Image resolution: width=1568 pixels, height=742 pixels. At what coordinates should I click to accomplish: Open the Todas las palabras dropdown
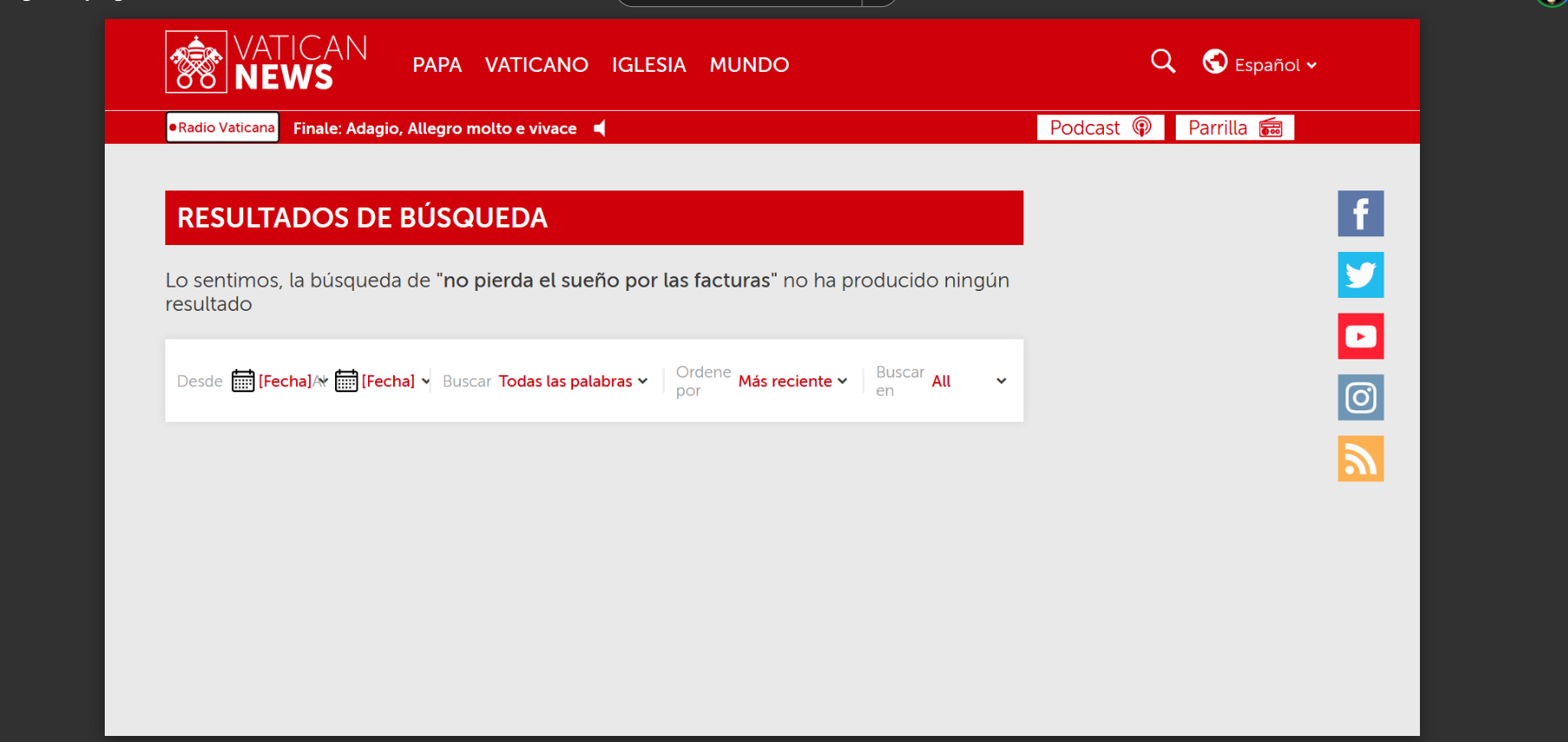[x=572, y=381]
